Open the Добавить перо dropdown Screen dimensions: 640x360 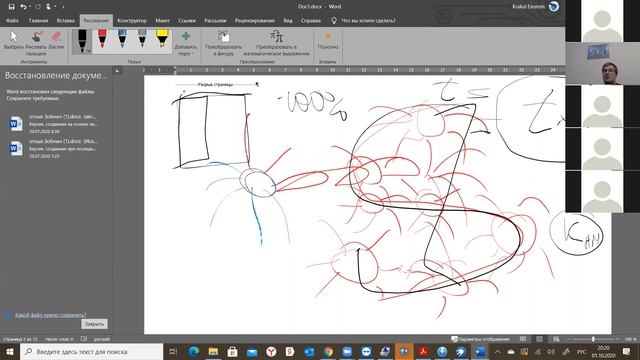185,43
